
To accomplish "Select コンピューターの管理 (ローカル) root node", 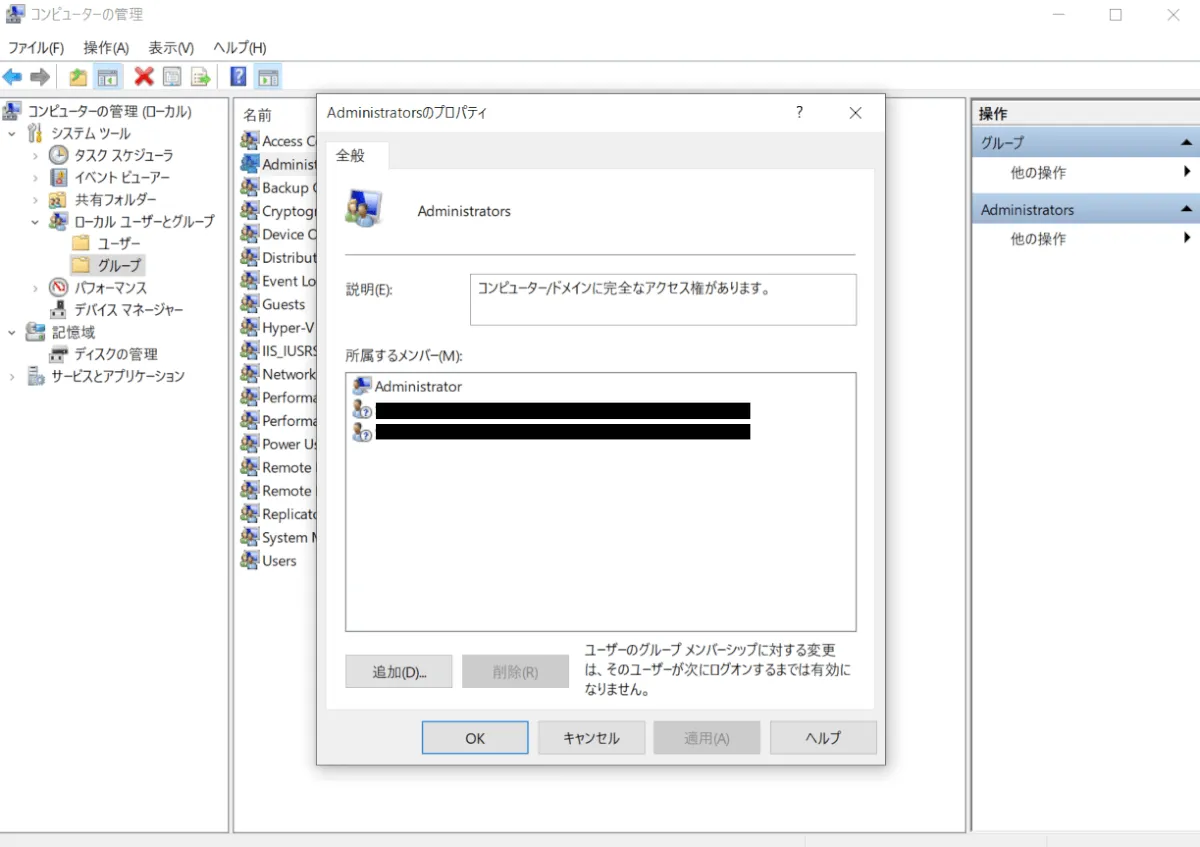I will tap(109, 111).
